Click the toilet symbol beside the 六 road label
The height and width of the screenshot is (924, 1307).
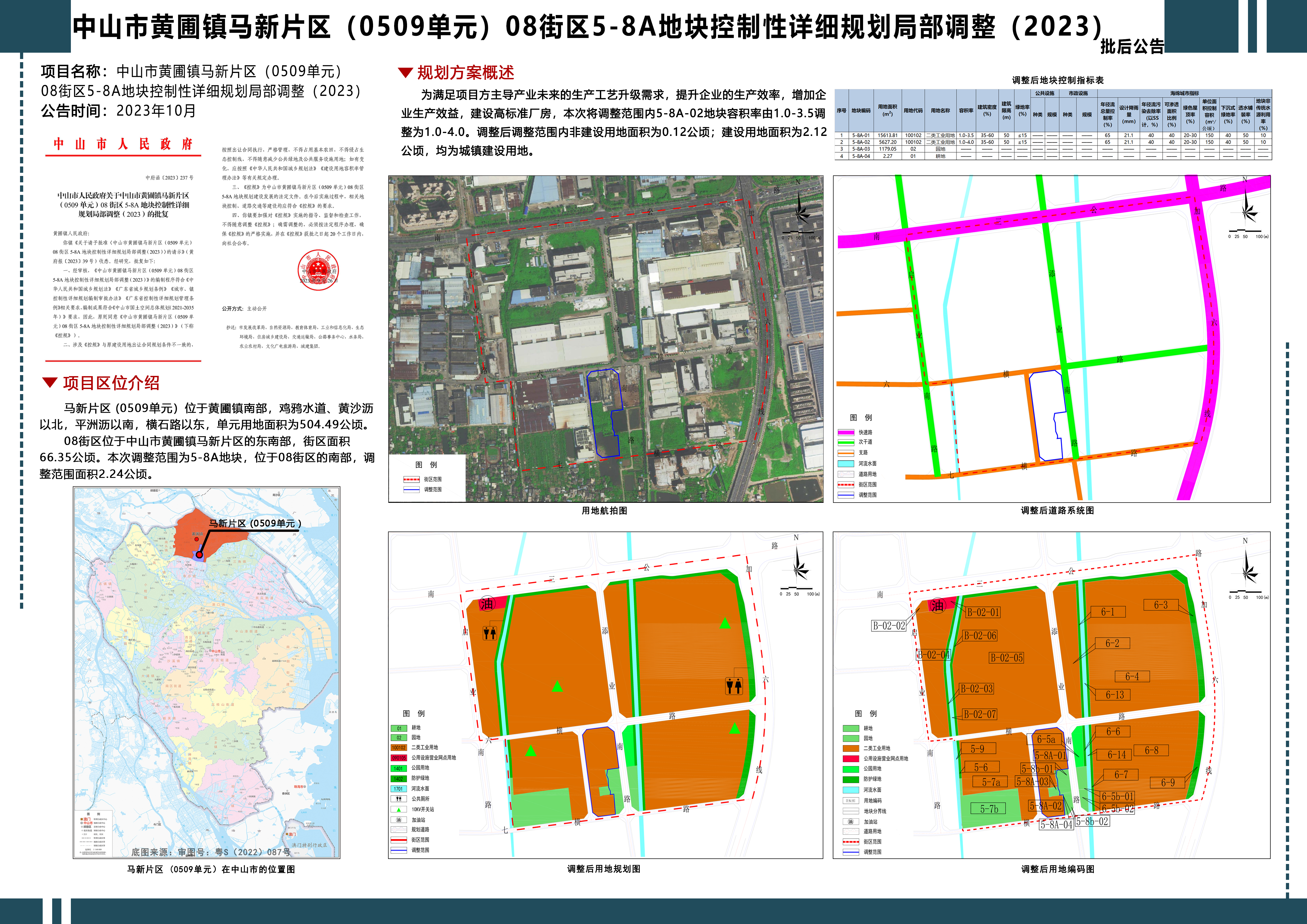click(734, 686)
